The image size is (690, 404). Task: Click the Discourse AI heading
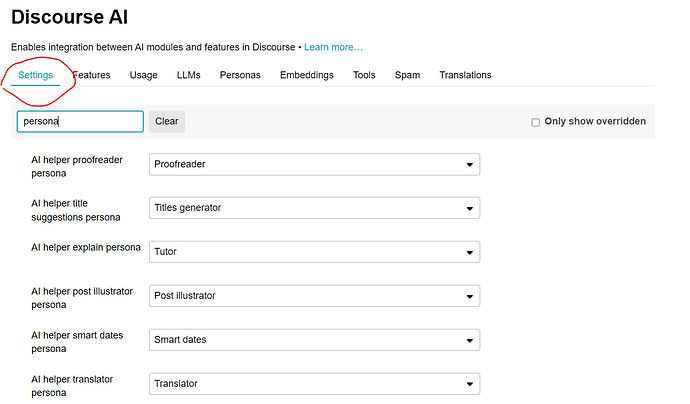(x=70, y=17)
